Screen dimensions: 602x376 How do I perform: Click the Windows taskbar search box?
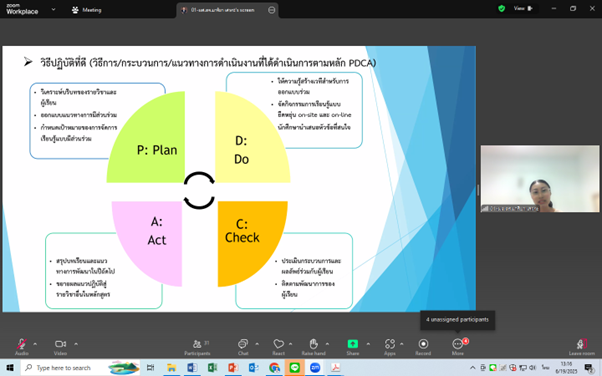pyautogui.click(x=63, y=368)
